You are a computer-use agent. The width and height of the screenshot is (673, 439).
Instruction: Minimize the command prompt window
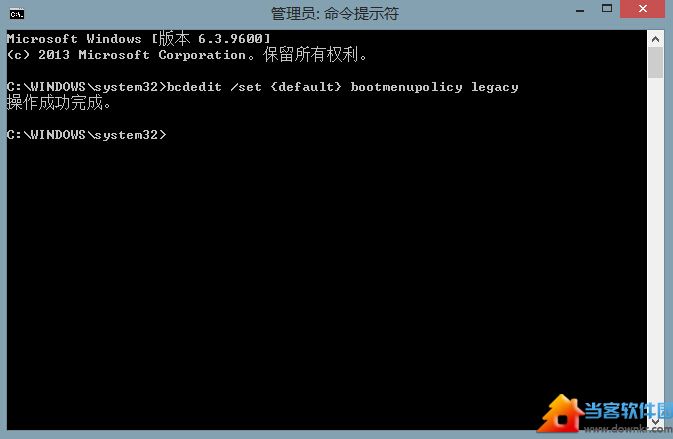(580, 9)
